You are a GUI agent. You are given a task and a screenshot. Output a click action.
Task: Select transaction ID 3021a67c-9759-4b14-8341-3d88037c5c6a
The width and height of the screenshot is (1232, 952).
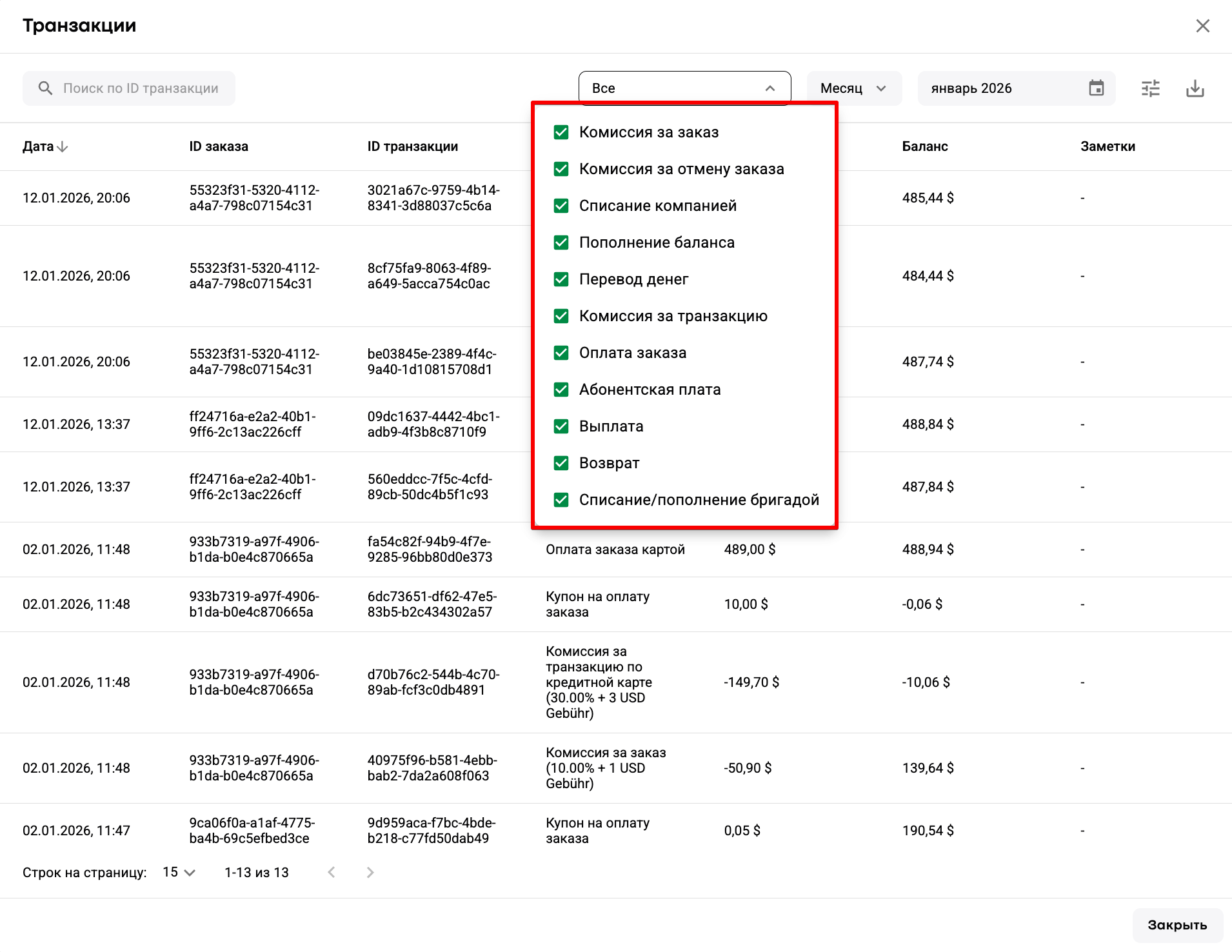(x=433, y=198)
